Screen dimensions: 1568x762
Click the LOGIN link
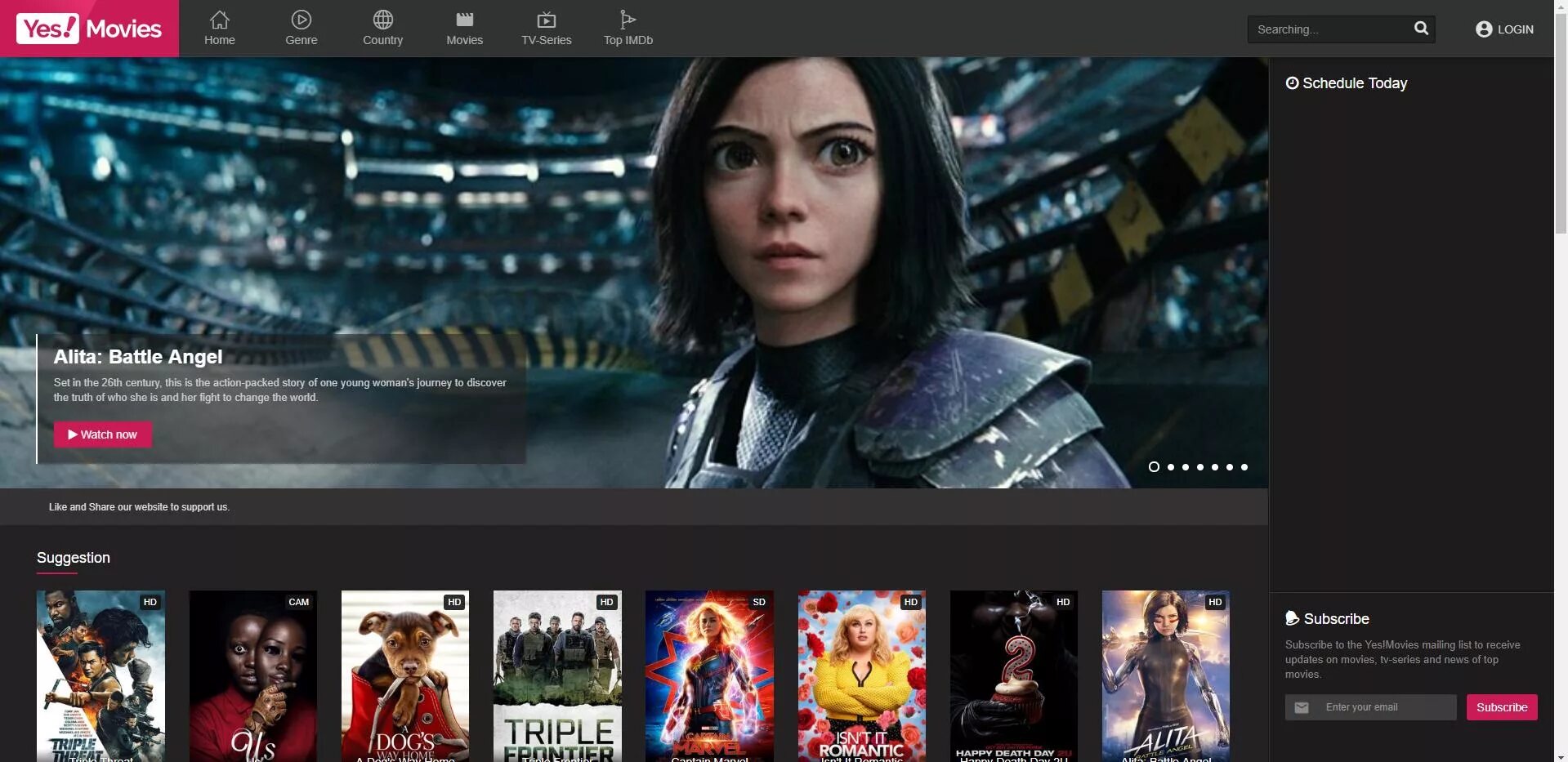pos(1515,29)
